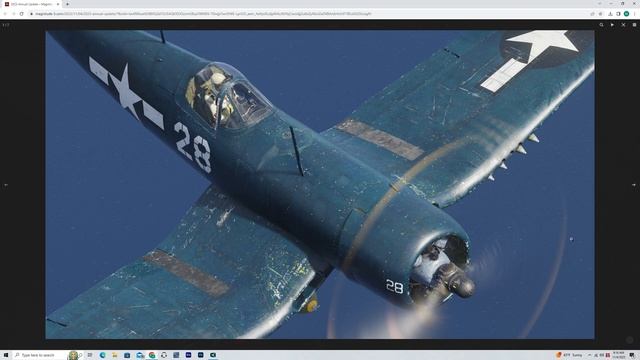This screenshot has height=360, width=640.
Task: Open Task View on the taskbar
Action: pyautogui.click(x=90, y=355)
